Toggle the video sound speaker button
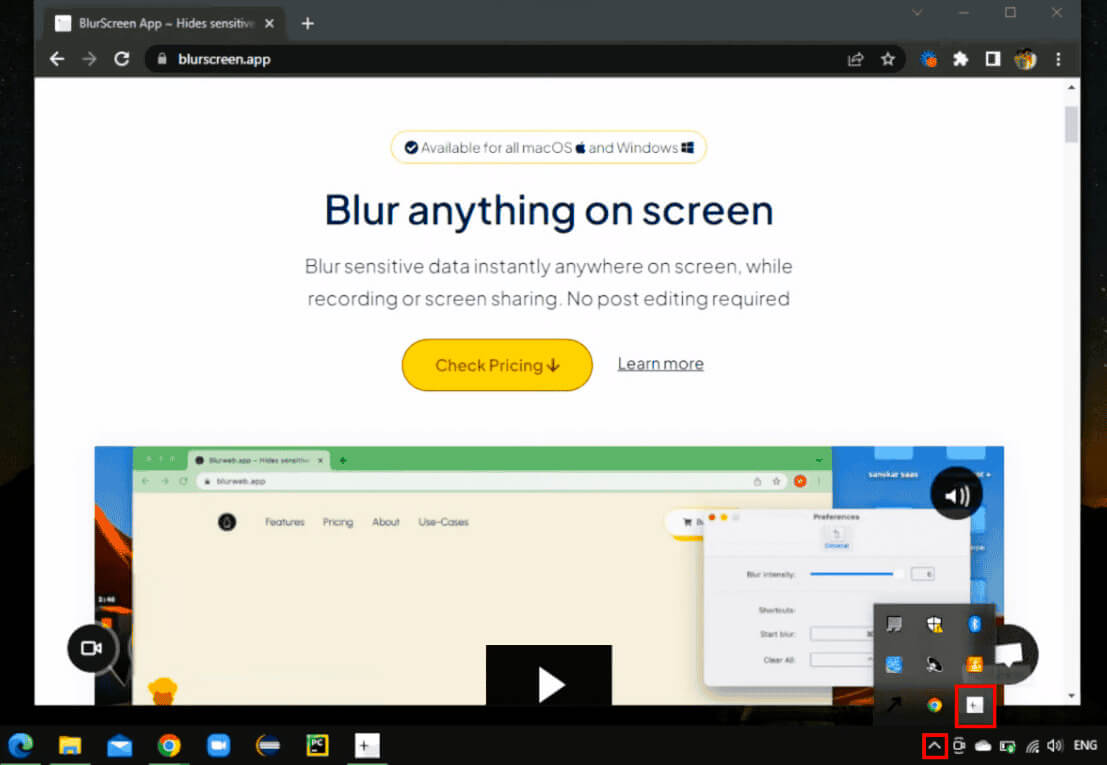 click(957, 495)
